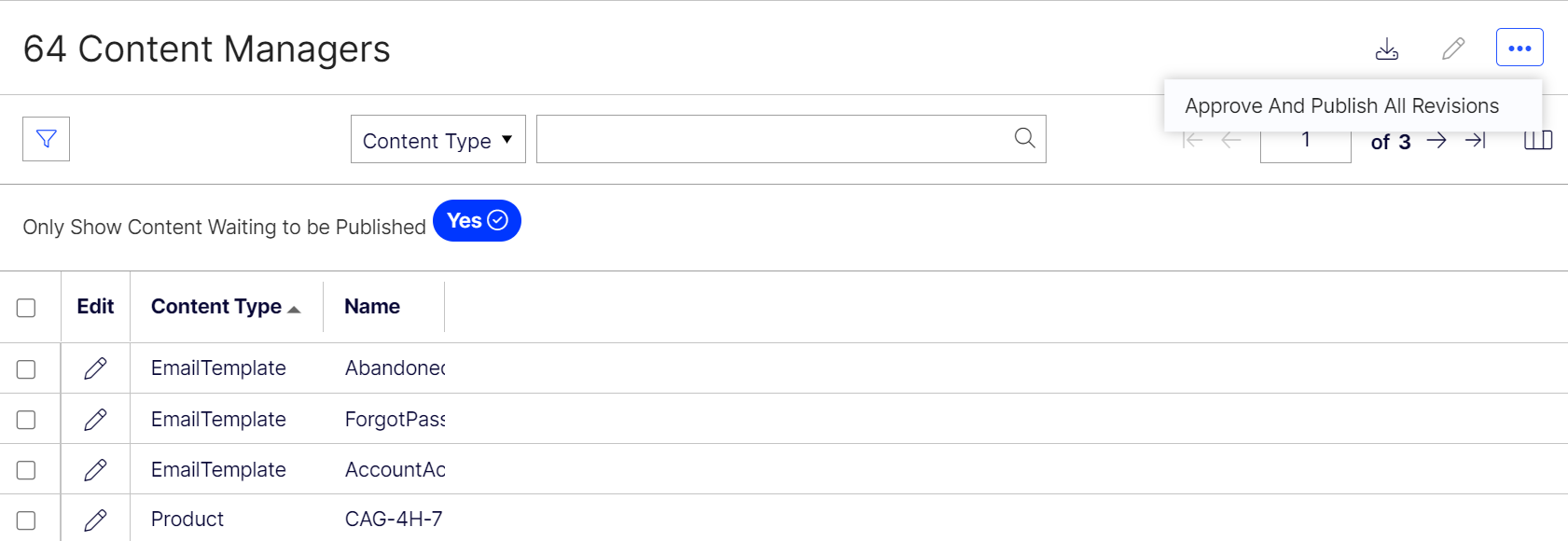The height and width of the screenshot is (541, 1568).
Task: Click the 64 Content Managers heading
Action: pyautogui.click(x=207, y=49)
